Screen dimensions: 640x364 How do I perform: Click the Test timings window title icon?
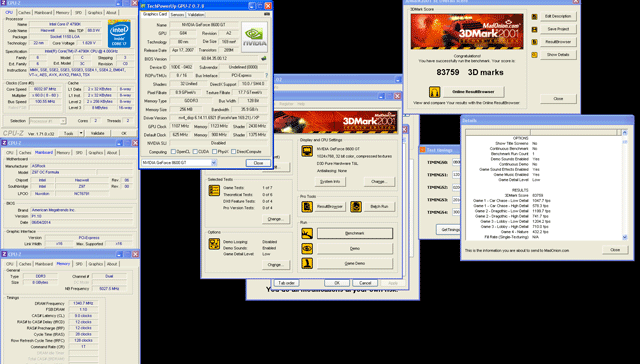point(423,150)
